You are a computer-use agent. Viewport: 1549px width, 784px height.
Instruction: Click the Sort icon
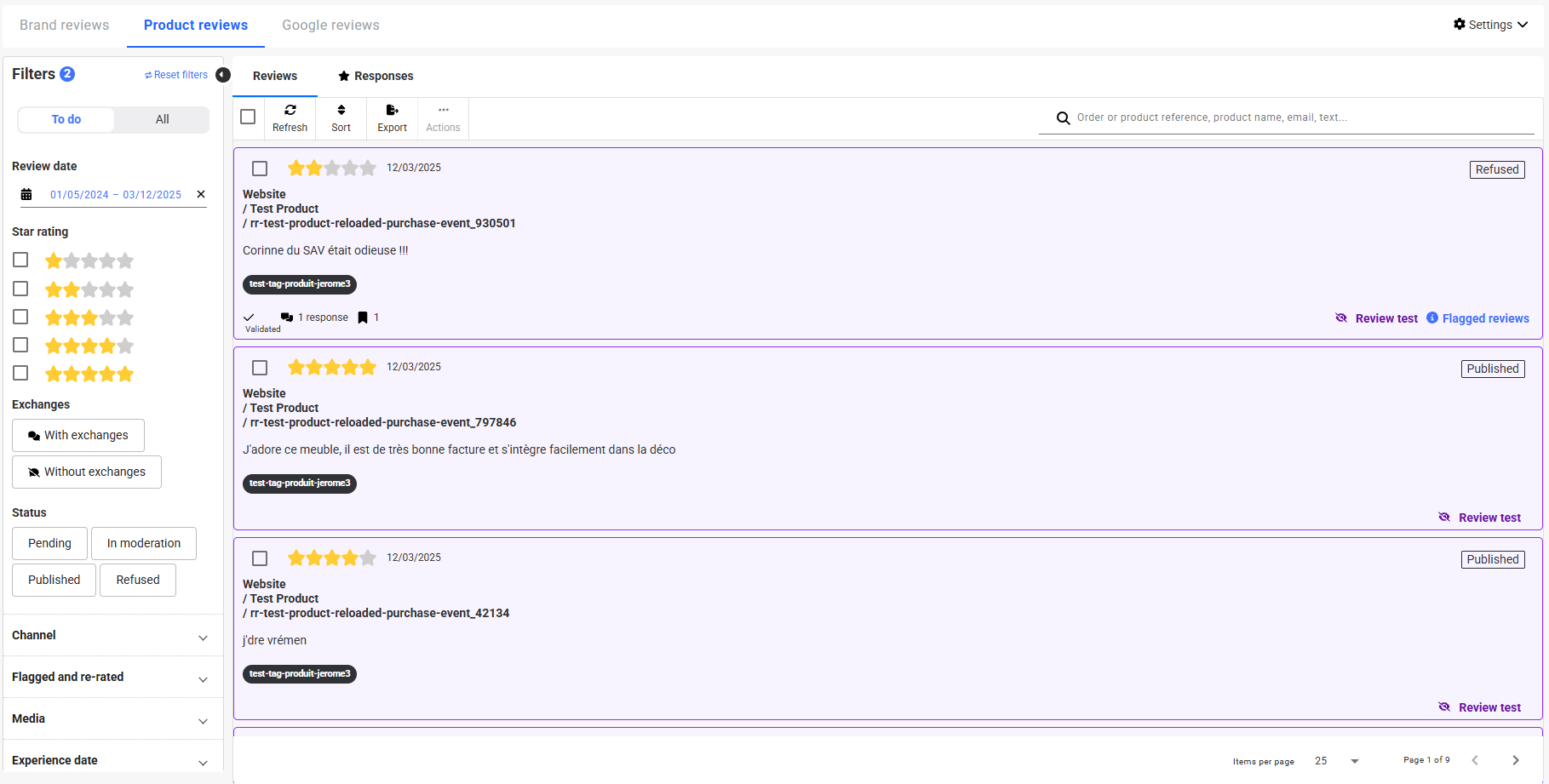(341, 111)
